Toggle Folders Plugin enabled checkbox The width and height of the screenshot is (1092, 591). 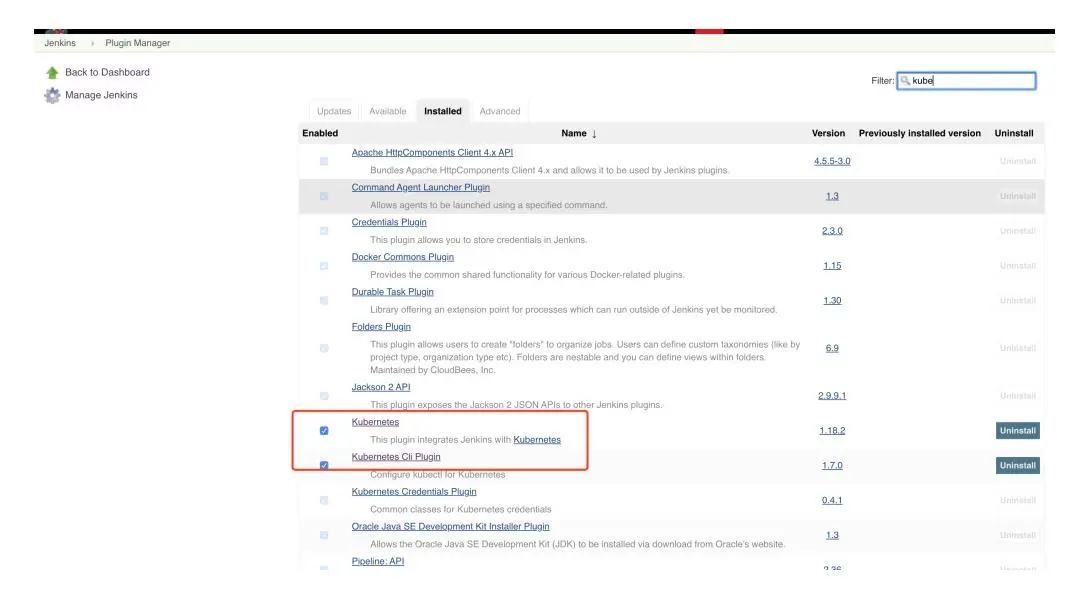click(324, 348)
